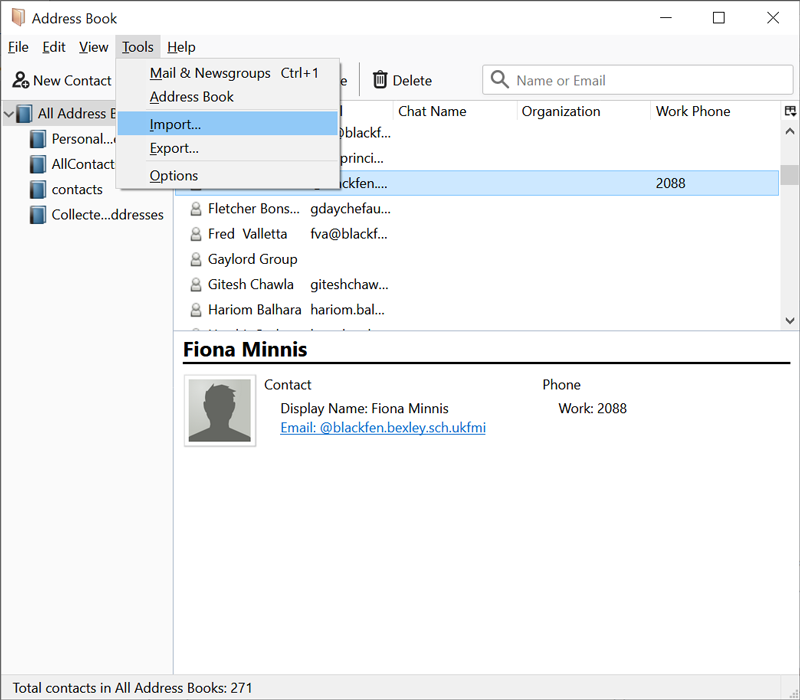Open the column picker icon
The image size is (800, 700).
pos(790,111)
